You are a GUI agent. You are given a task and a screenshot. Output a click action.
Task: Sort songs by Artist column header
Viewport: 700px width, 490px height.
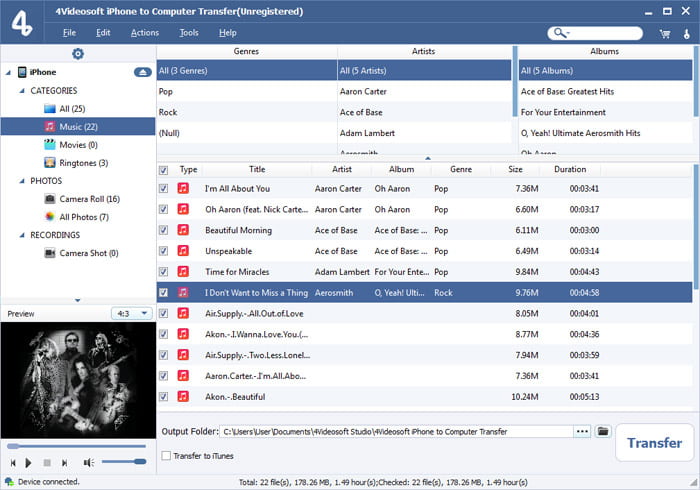click(x=342, y=169)
